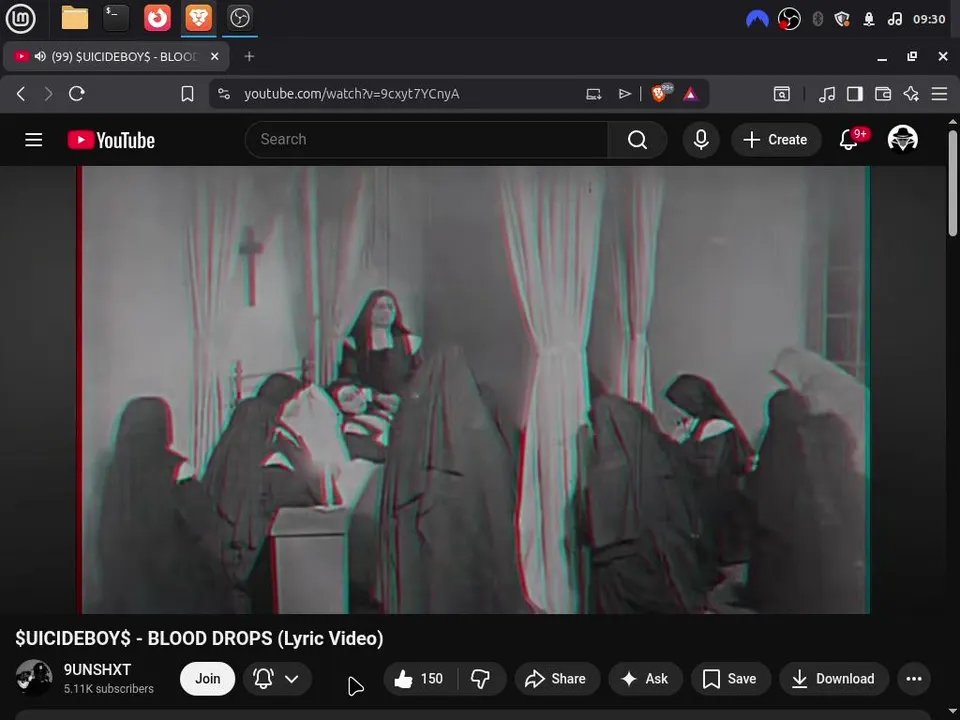Open the Linux Mint start menu
The height and width of the screenshot is (720, 960).
21,18
